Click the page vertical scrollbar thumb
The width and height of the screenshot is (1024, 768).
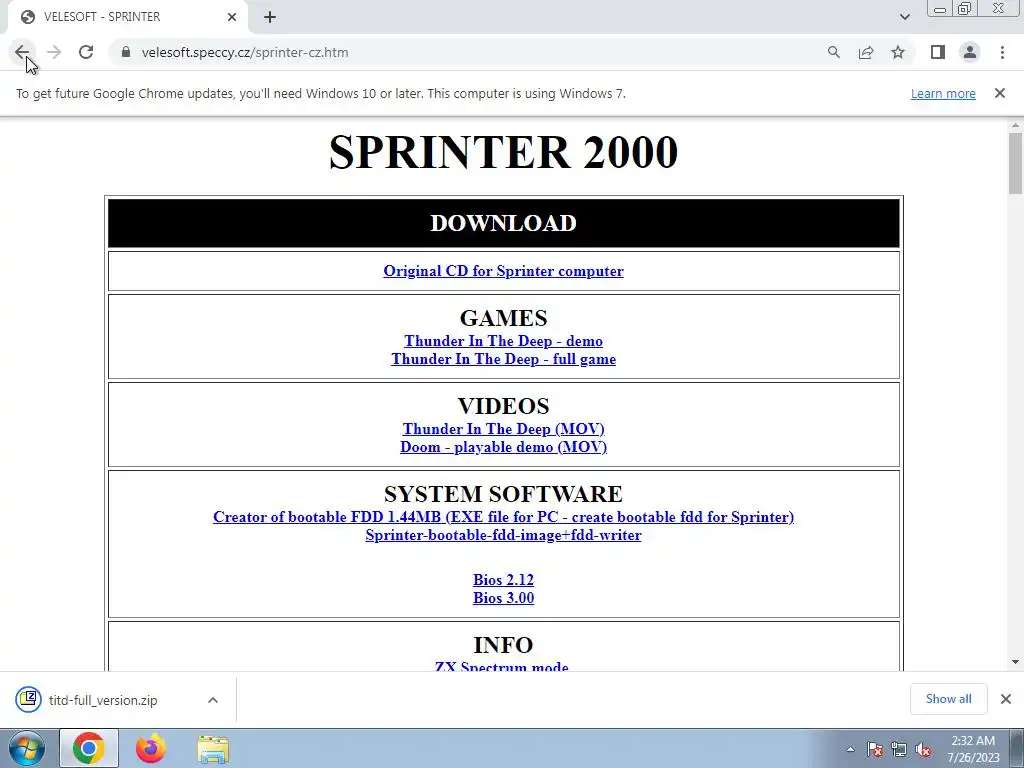[1015, 163]
